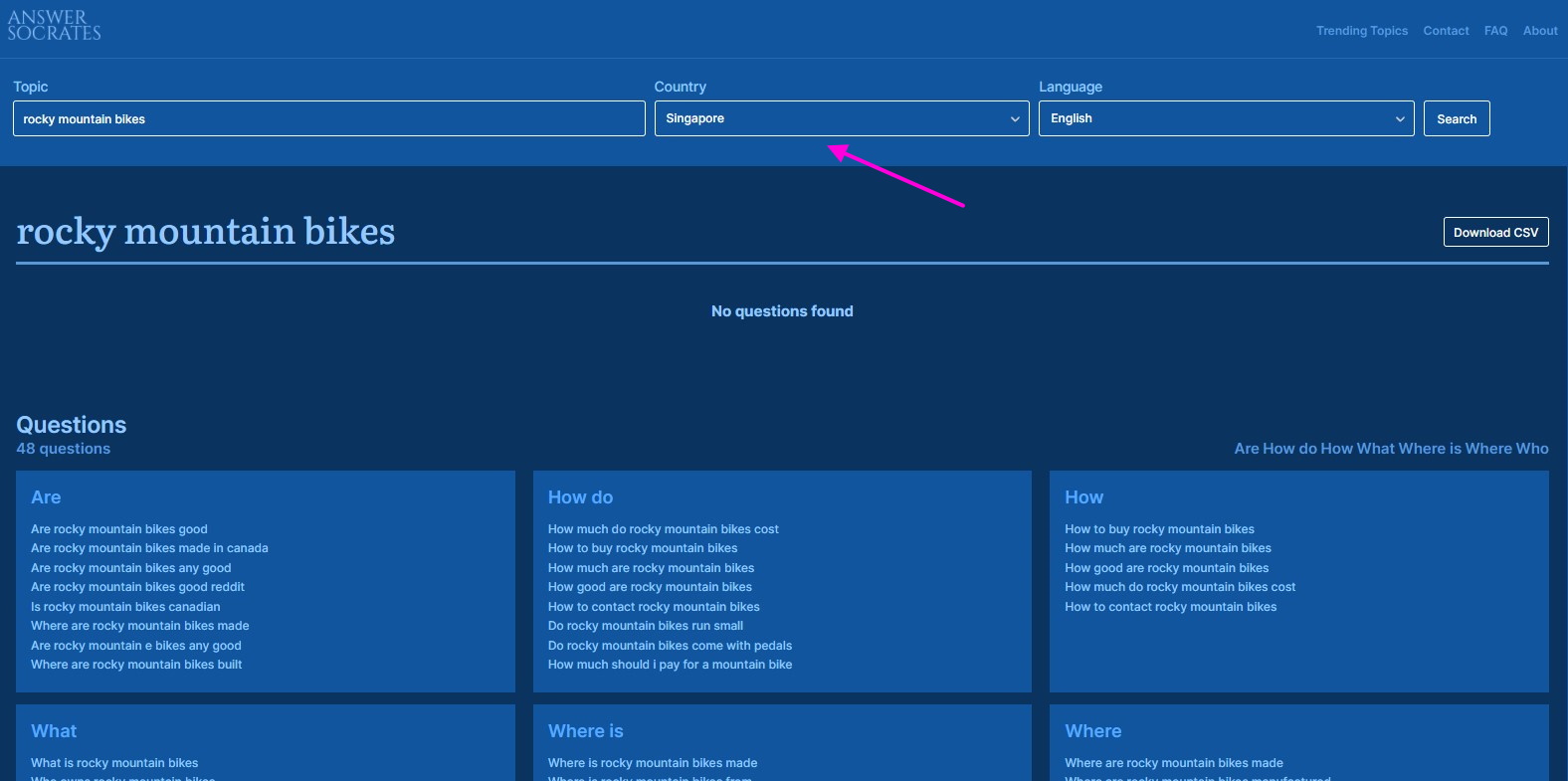The width and height of the screenshot is (1568, 781).
Task: Select 'How much do rocky mountain bikes cost' in How do card
Action: click(663, 529)
